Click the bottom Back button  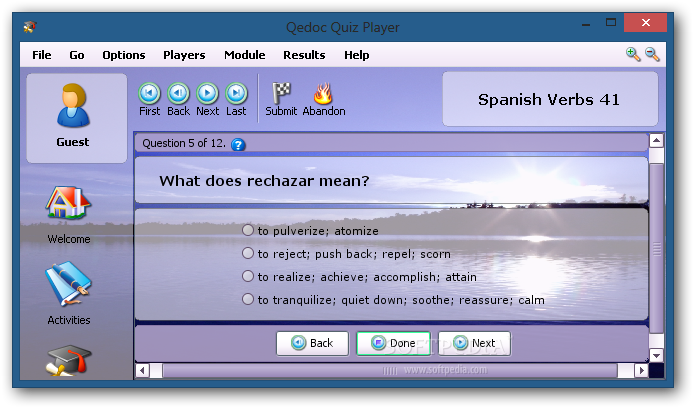(x=312, y=343)
